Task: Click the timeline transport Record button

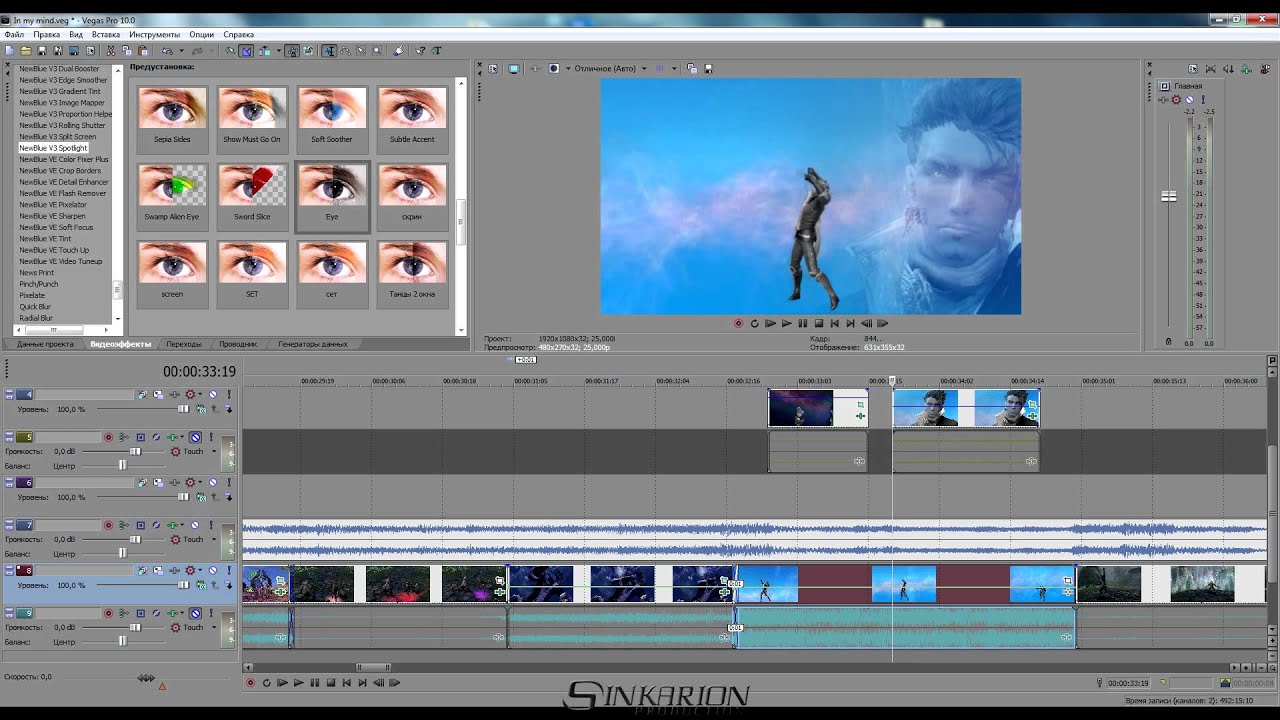Action: pyautogui.click(x=251, y=682)
